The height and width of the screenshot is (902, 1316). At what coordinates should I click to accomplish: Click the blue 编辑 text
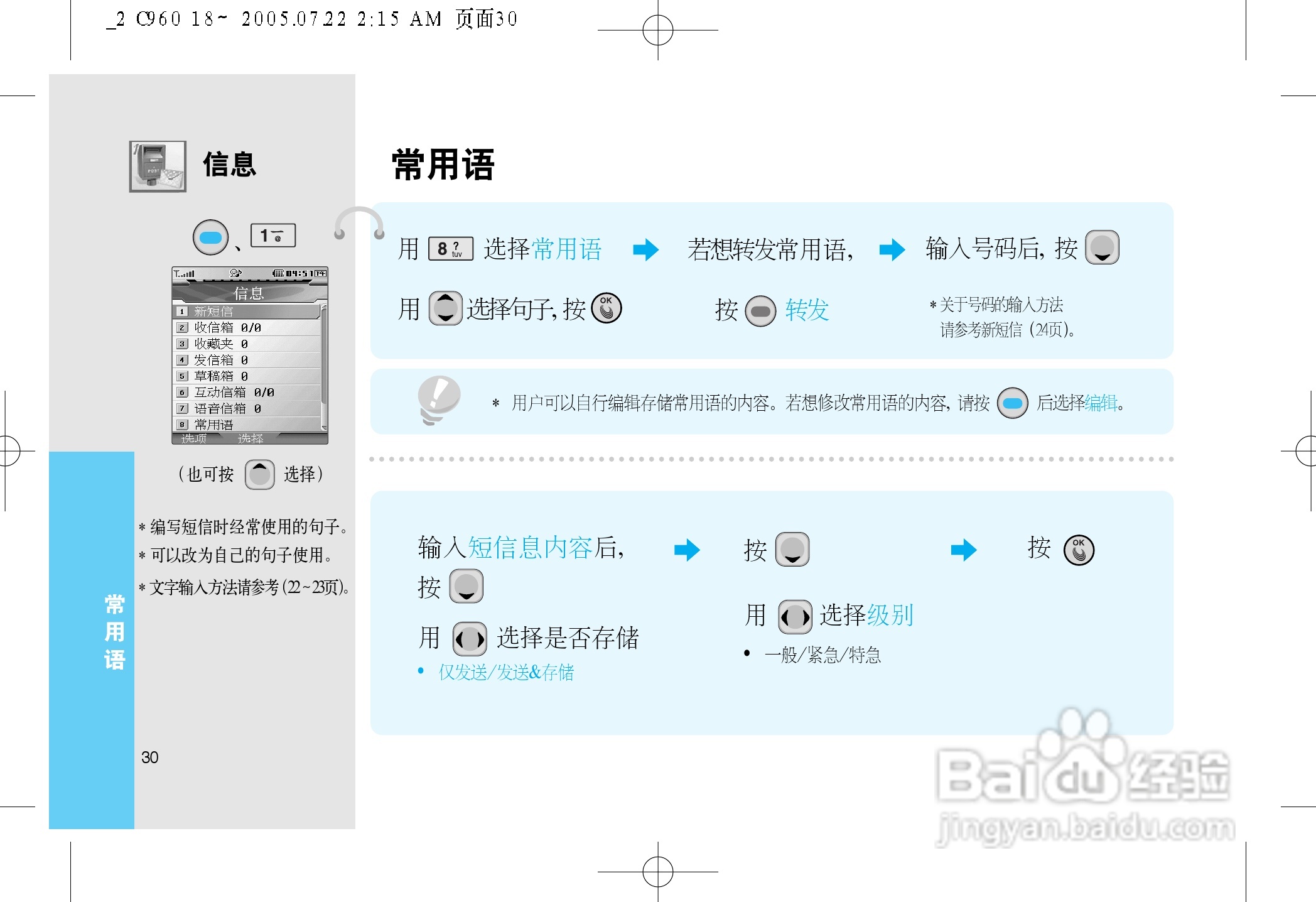(1101, 403)
